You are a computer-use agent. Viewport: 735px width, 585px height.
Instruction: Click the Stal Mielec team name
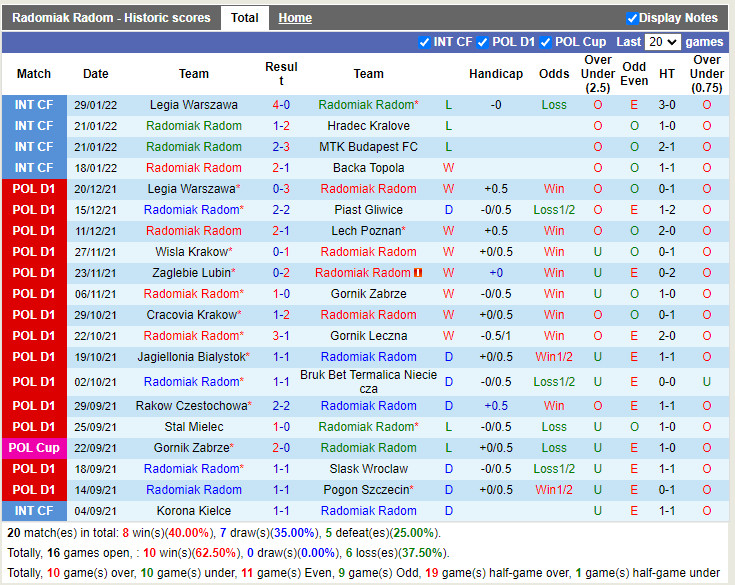(194, 427)
